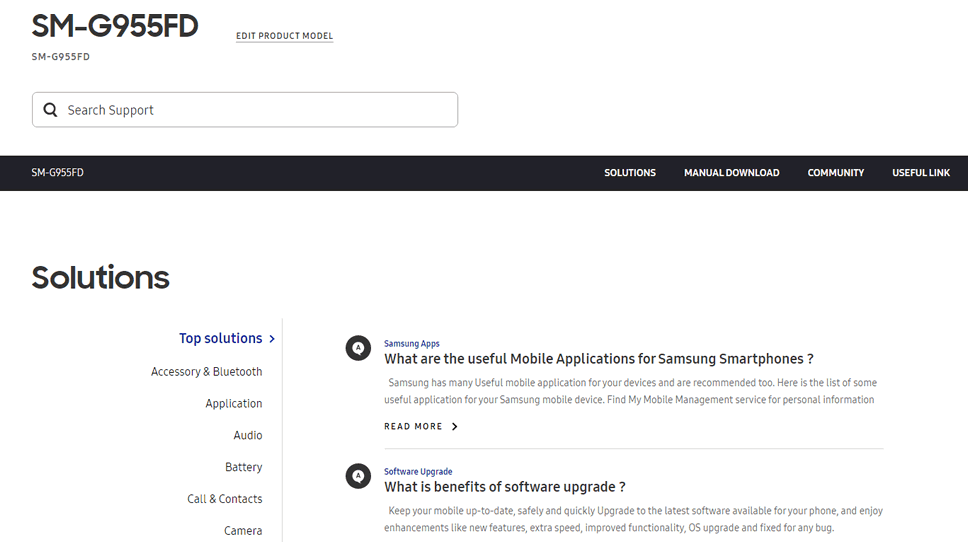The image size is (968, 555).
Task: Open COMMUNITY navigation item
Action: coord(836,173)
